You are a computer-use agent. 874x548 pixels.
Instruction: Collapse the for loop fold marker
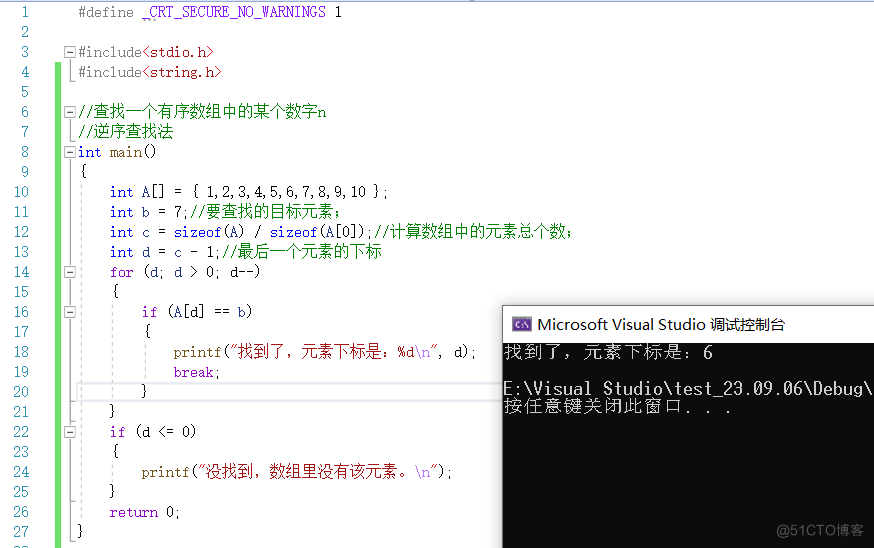[70, 272]
